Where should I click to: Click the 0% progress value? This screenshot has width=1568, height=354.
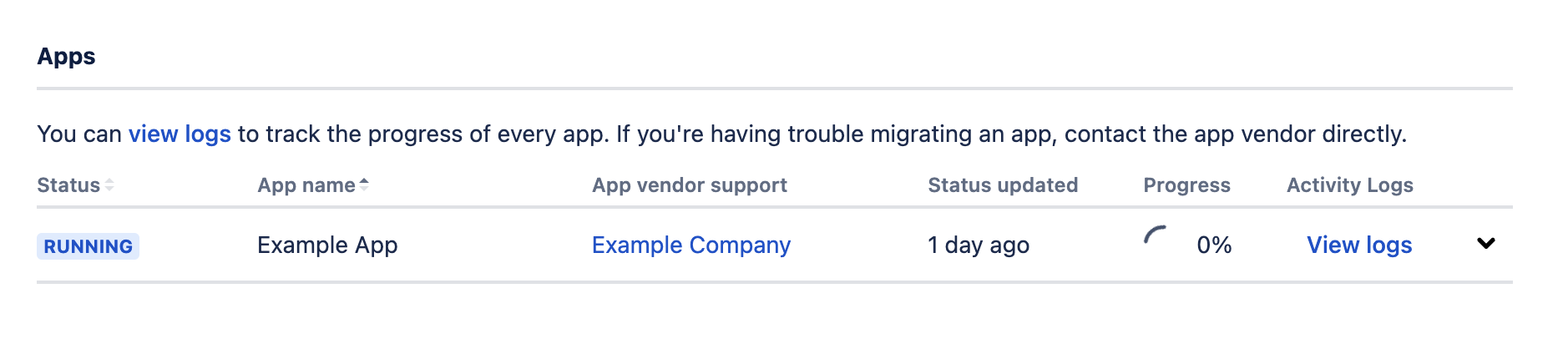coord(1214,245)
